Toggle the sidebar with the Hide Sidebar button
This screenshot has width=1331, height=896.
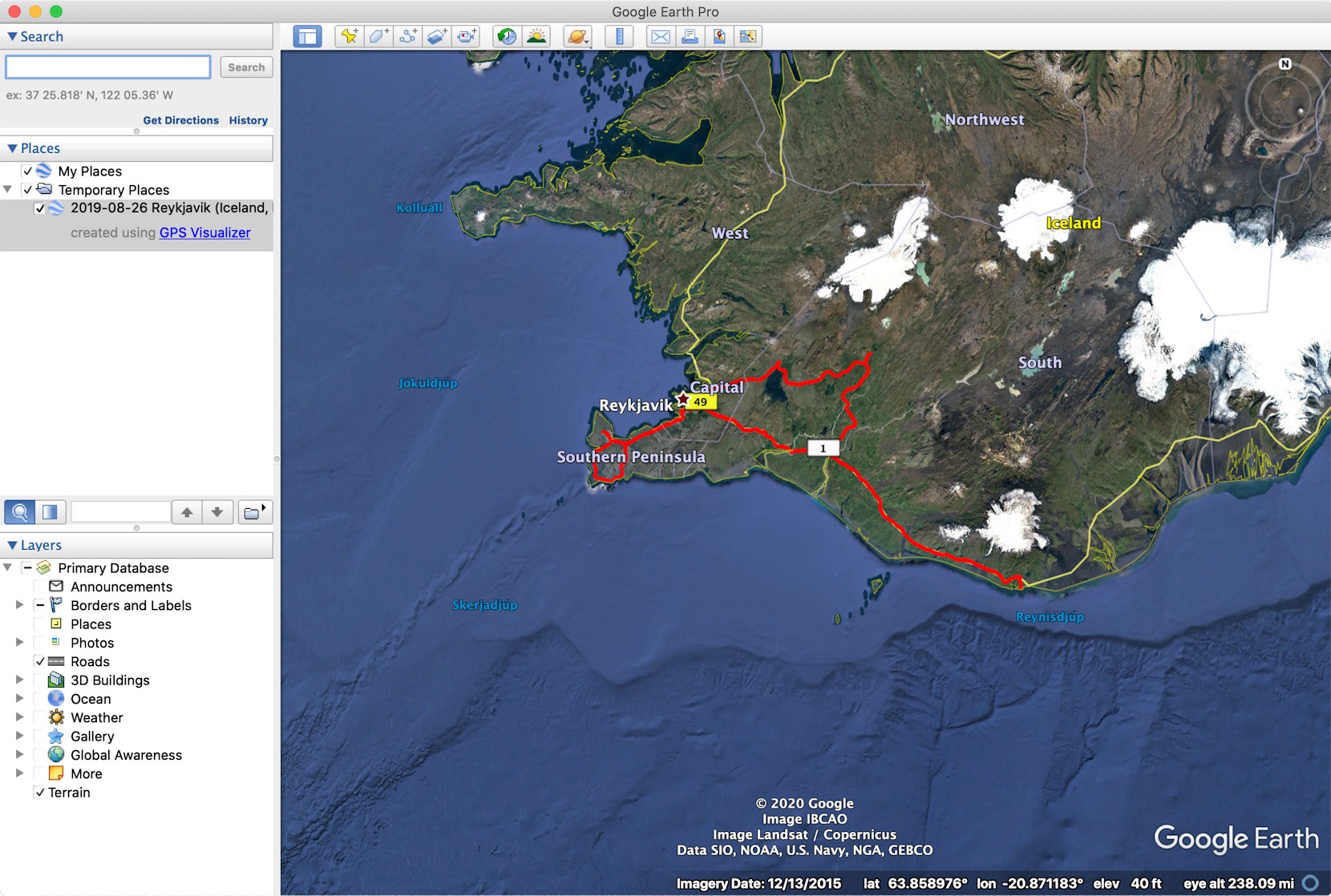307,37
